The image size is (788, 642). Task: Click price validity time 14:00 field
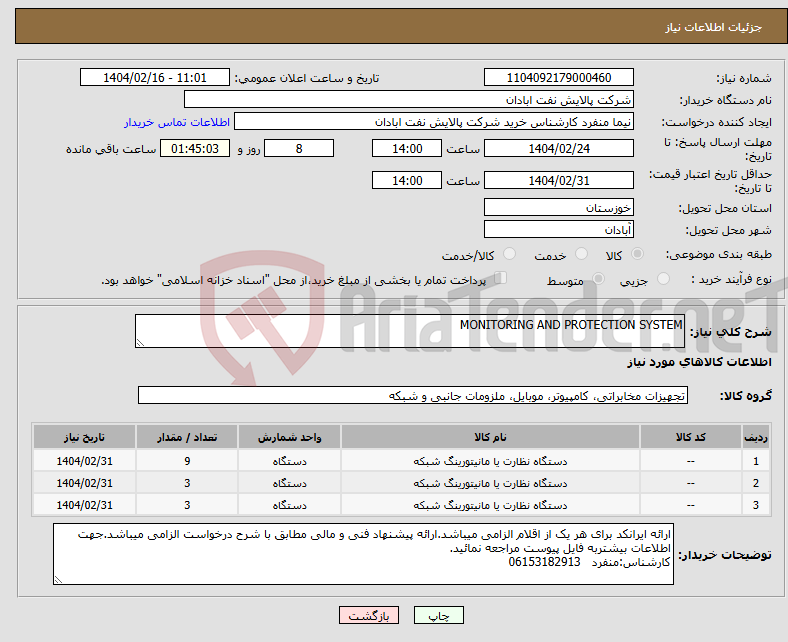coord(407,180)
